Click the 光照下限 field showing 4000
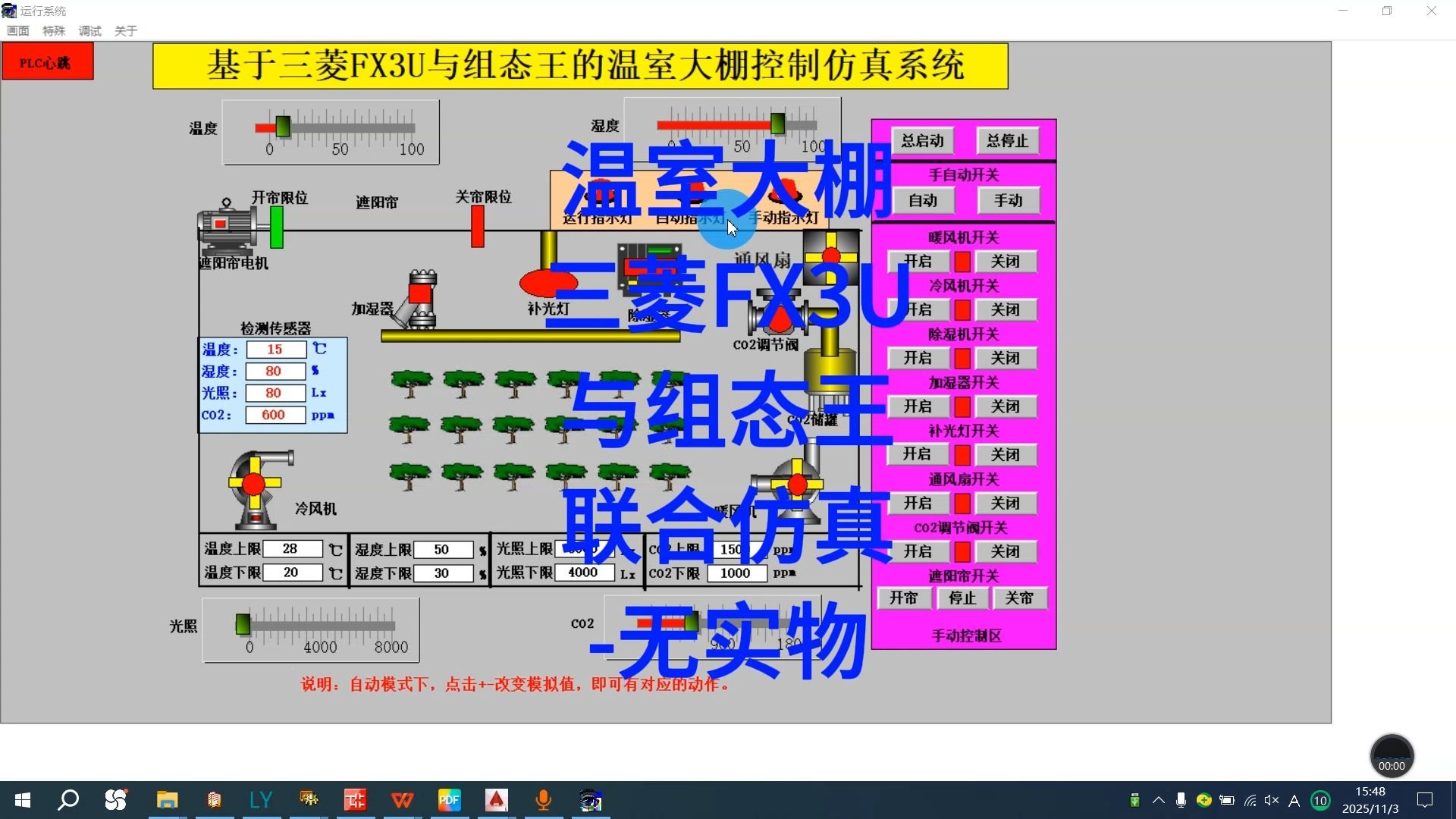This screenshot has height=819, width=1456. point(584,573)
